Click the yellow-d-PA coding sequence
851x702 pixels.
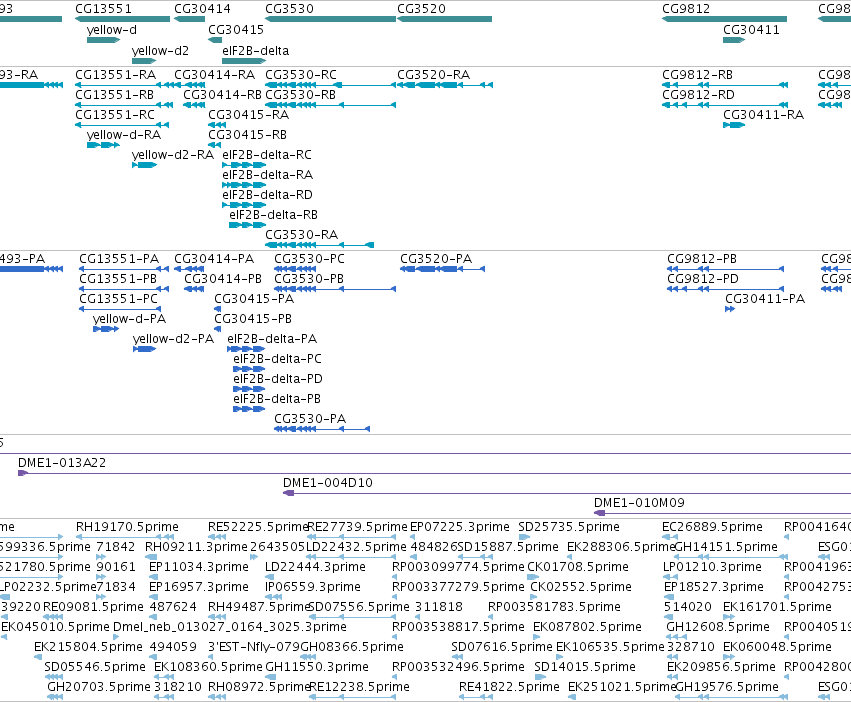(106, 329)
